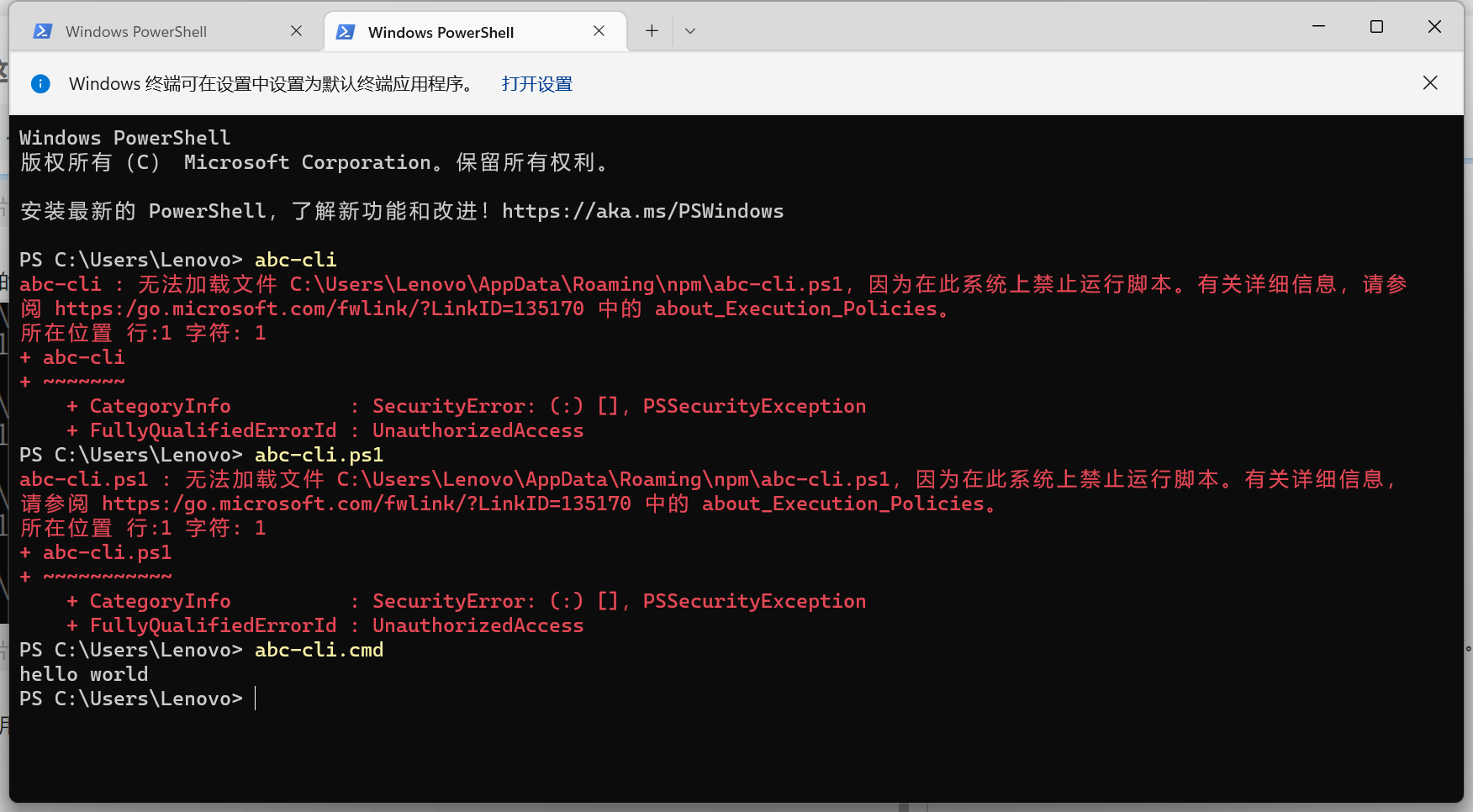The image size is (1473, 812).
Task: Expand the new tab profile dropdown
Action: 690,31
